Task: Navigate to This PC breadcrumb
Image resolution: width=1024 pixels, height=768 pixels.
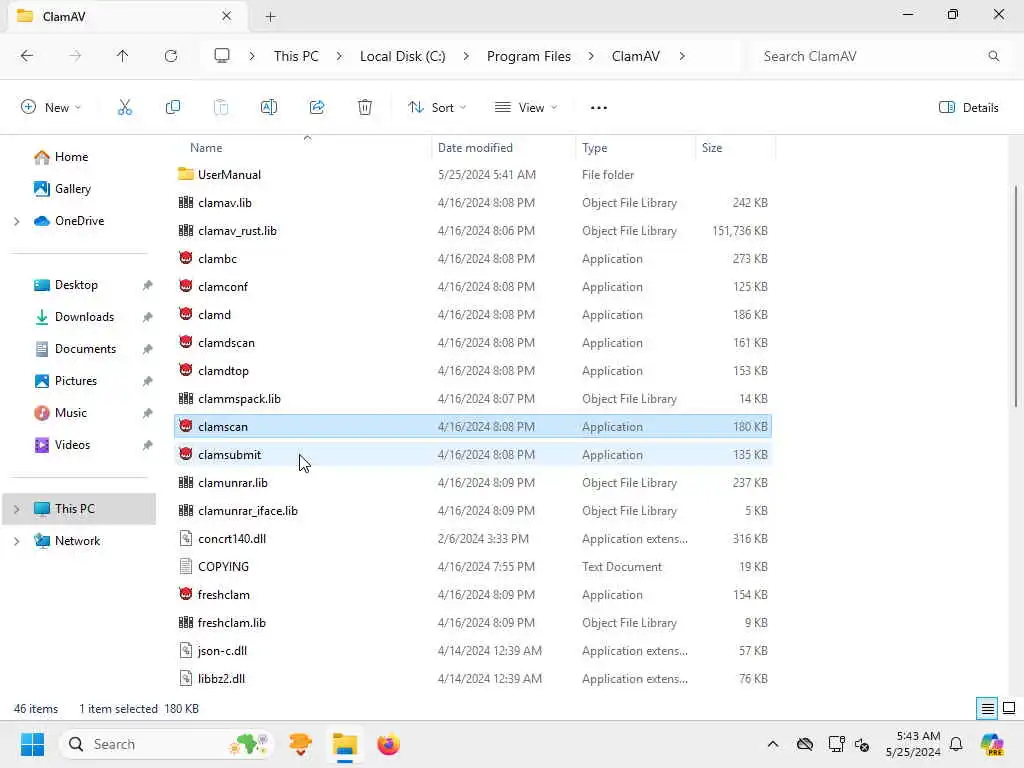Action: [296, 56]
